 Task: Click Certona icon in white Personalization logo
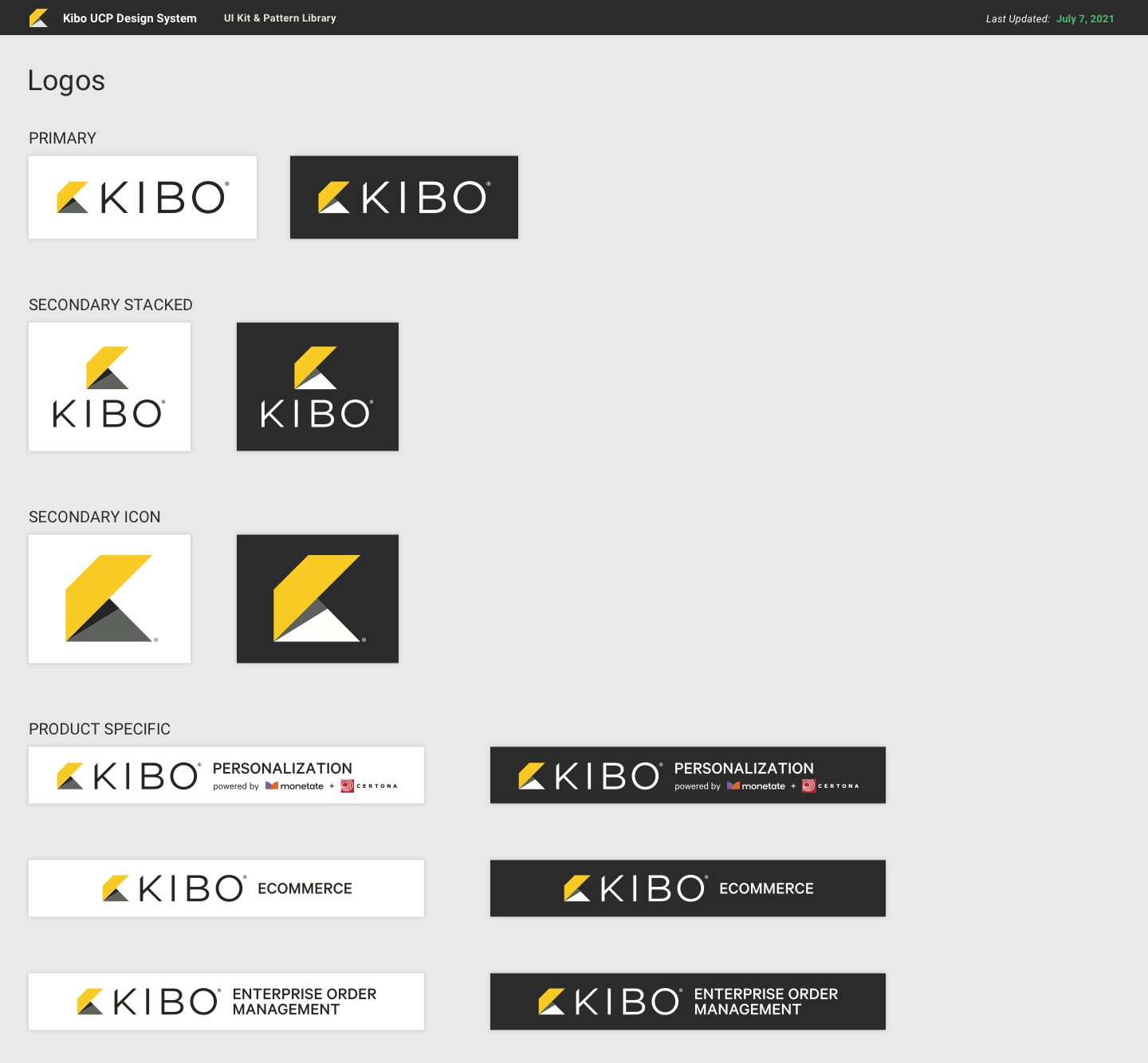348,785
